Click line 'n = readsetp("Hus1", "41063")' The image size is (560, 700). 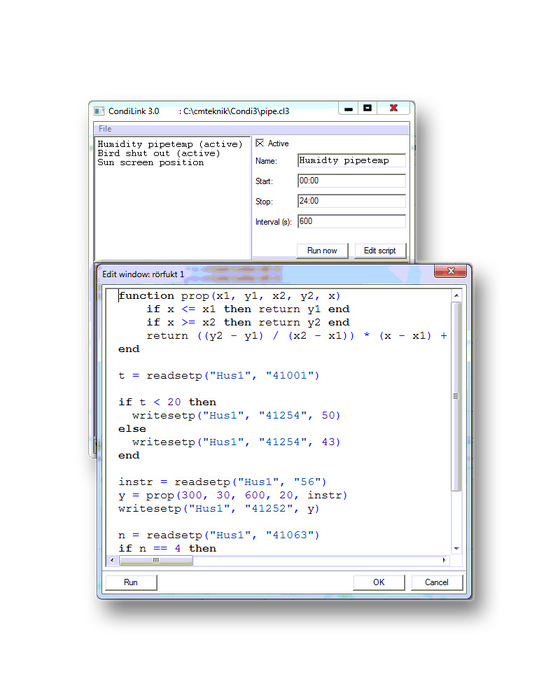219,535
